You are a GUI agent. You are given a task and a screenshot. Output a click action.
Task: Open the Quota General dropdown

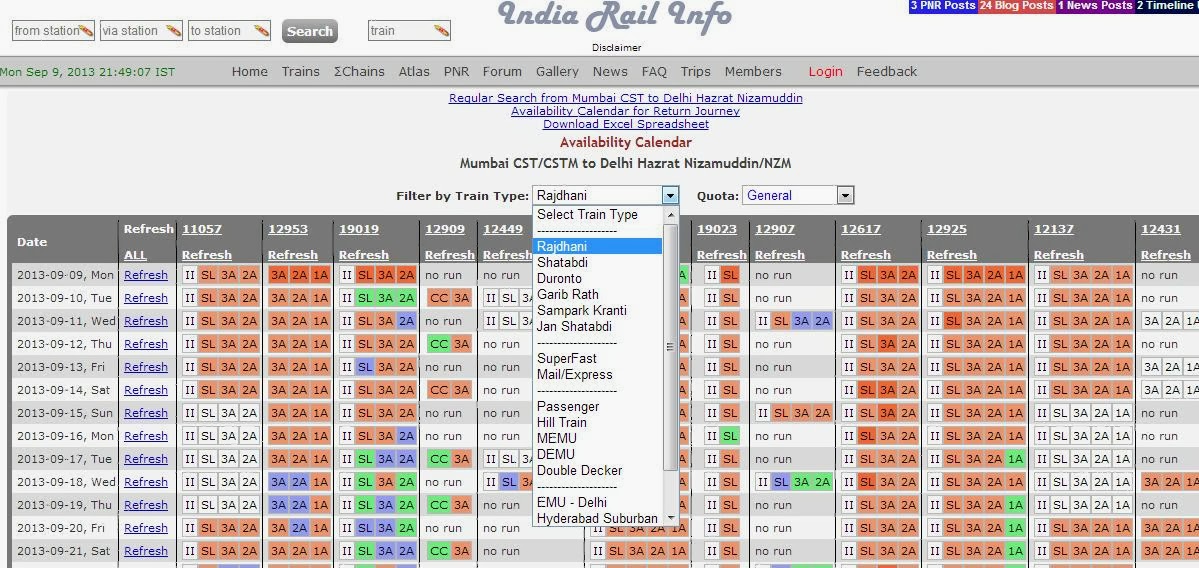point(798,196)
